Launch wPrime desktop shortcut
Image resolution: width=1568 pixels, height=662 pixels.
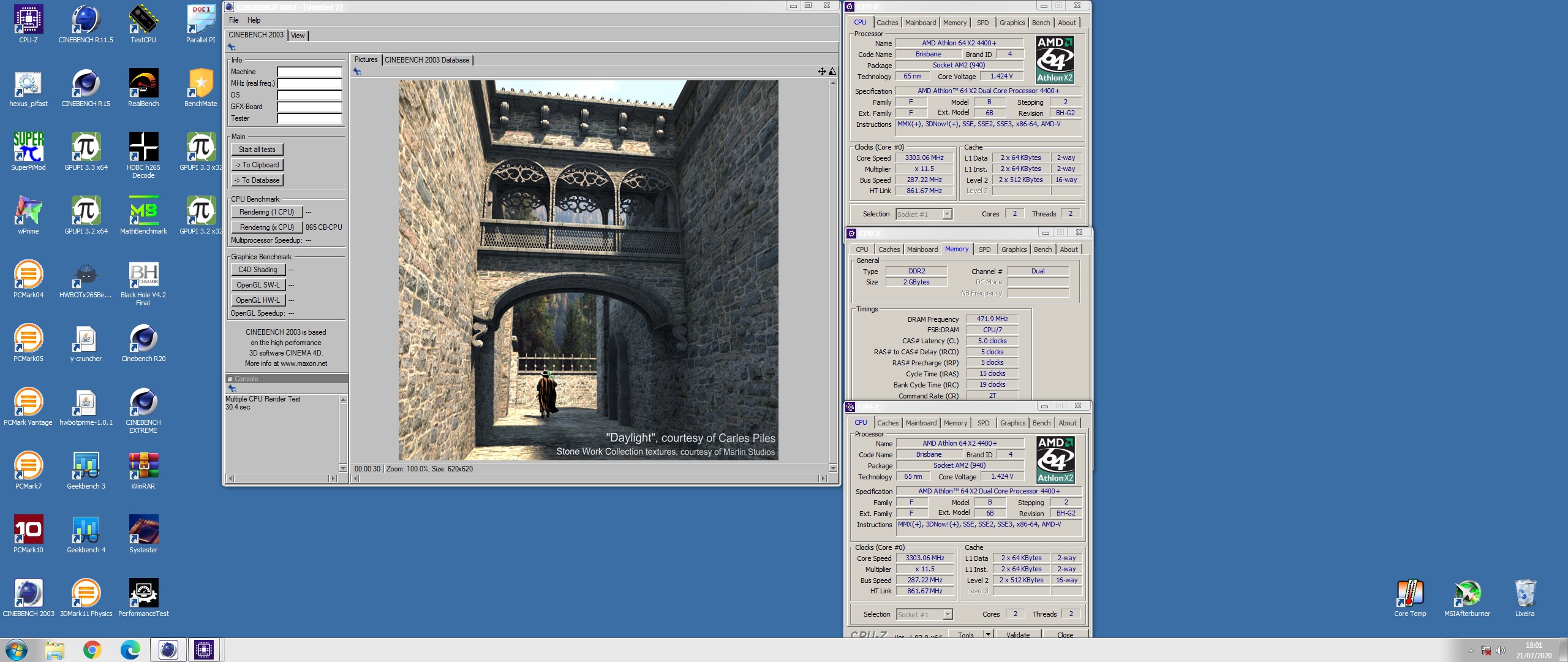28,215
